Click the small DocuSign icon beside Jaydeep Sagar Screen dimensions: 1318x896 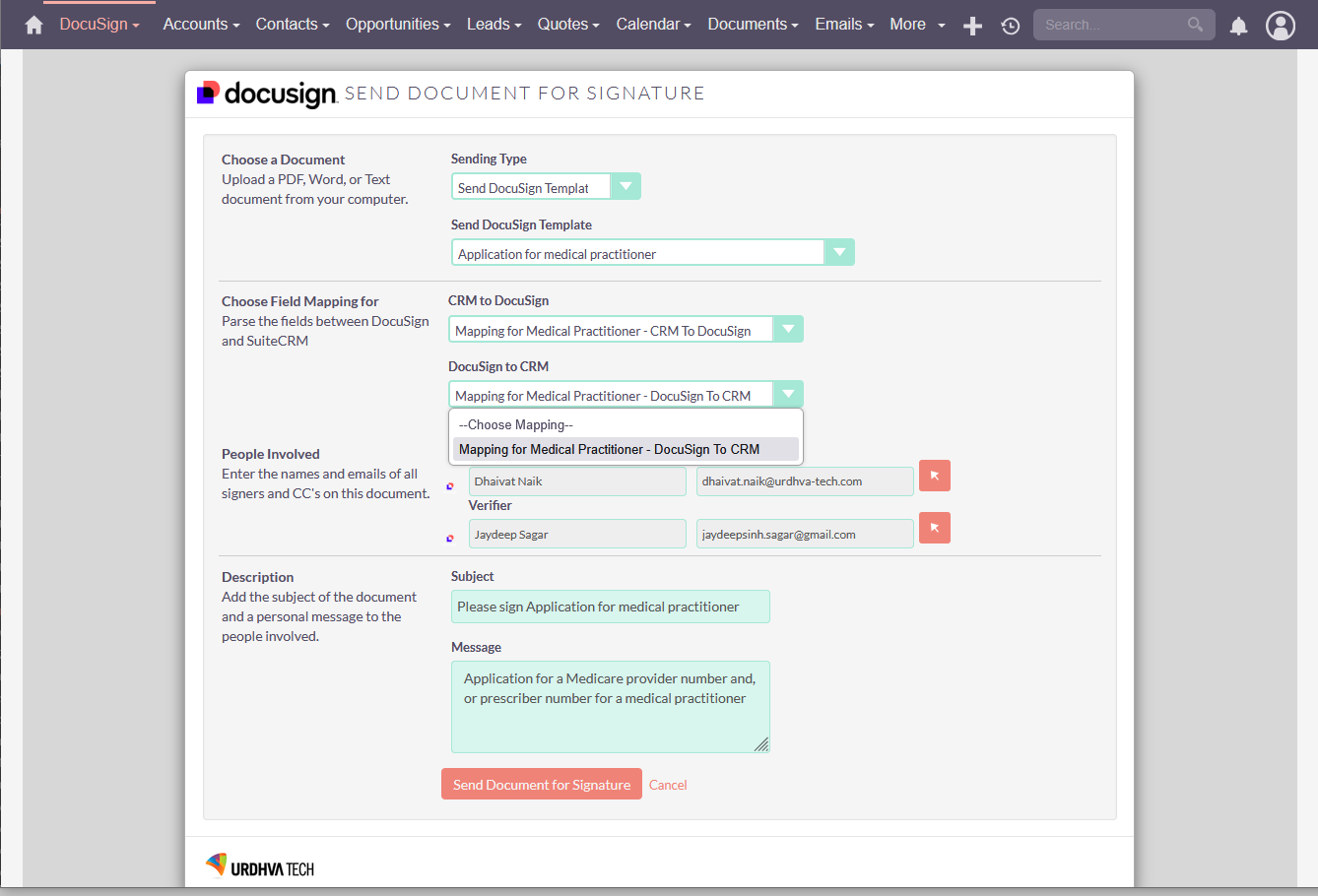point(451,537)
